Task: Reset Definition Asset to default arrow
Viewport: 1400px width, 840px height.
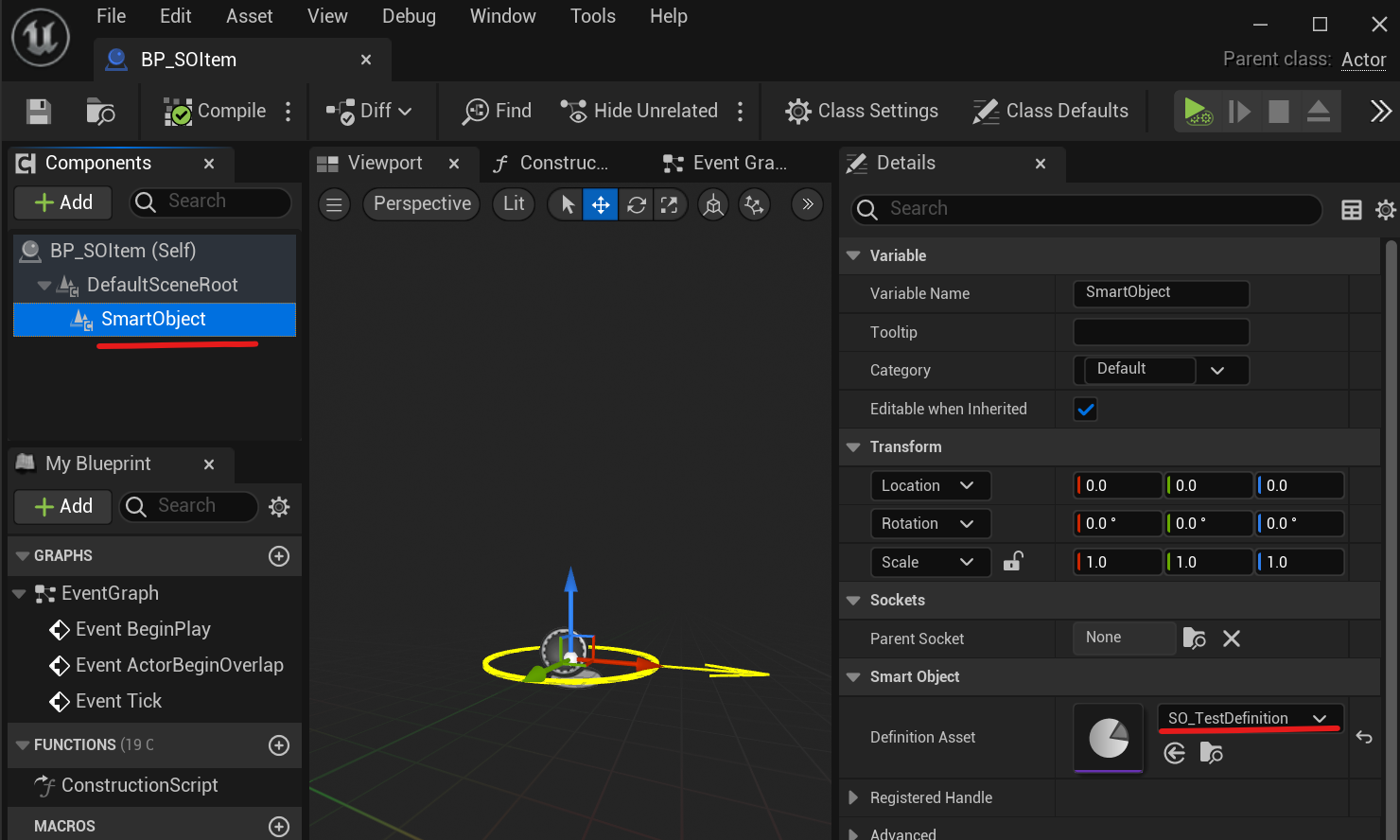Action: 1363,737
